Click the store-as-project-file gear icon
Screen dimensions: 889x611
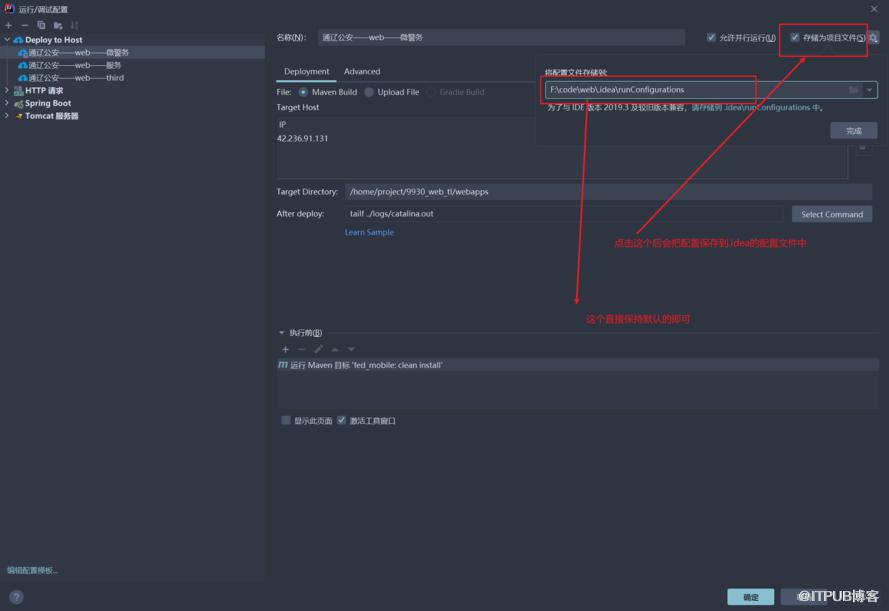pyautogui.click(x=873, y=38)
